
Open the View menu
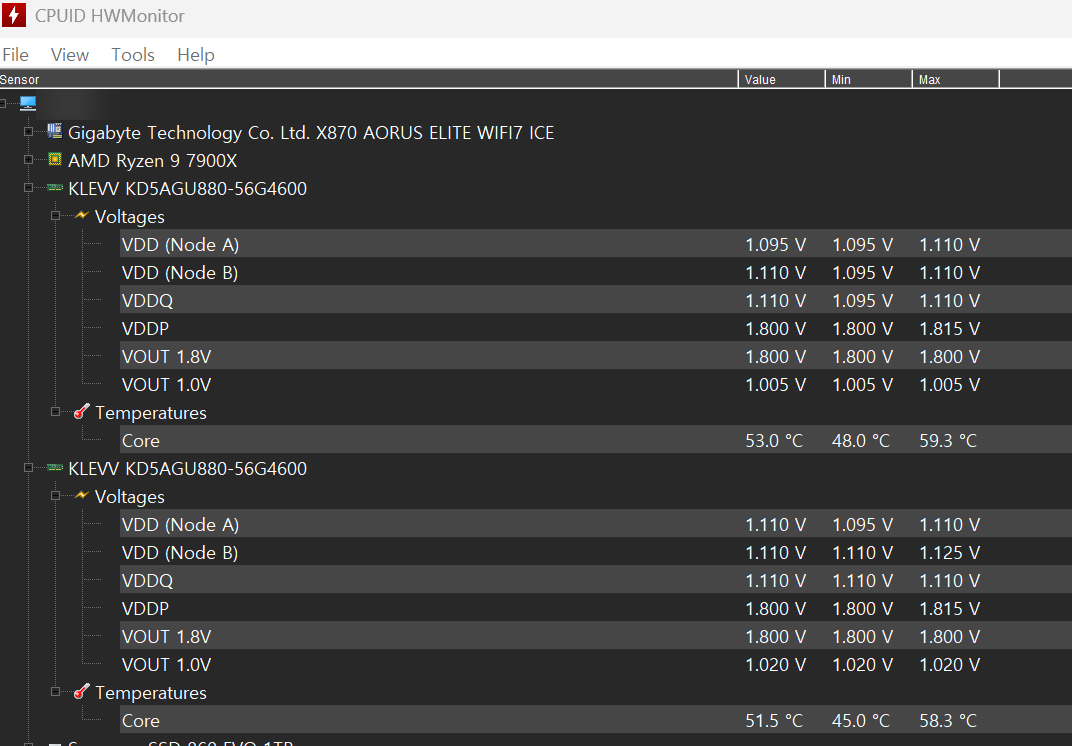point(70,55)
